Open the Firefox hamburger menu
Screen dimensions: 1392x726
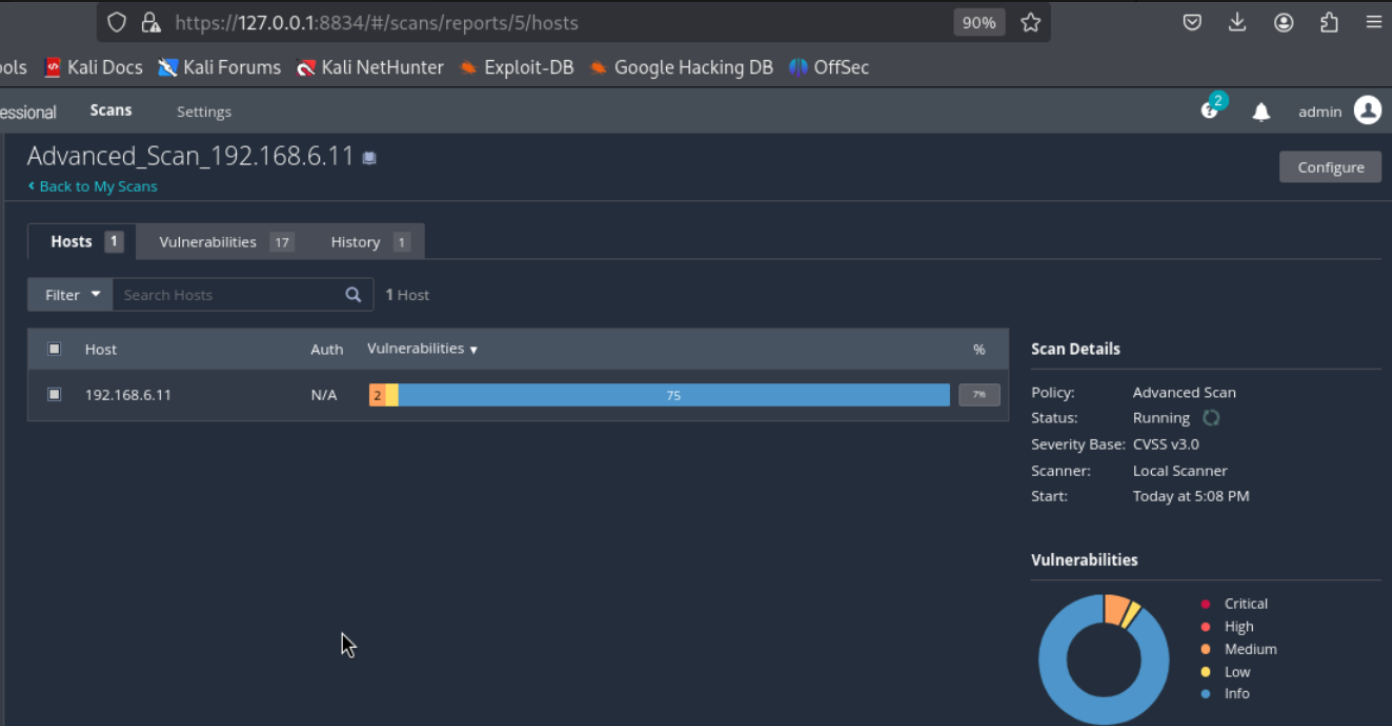pyautogui.click(x=1373, y=22)
